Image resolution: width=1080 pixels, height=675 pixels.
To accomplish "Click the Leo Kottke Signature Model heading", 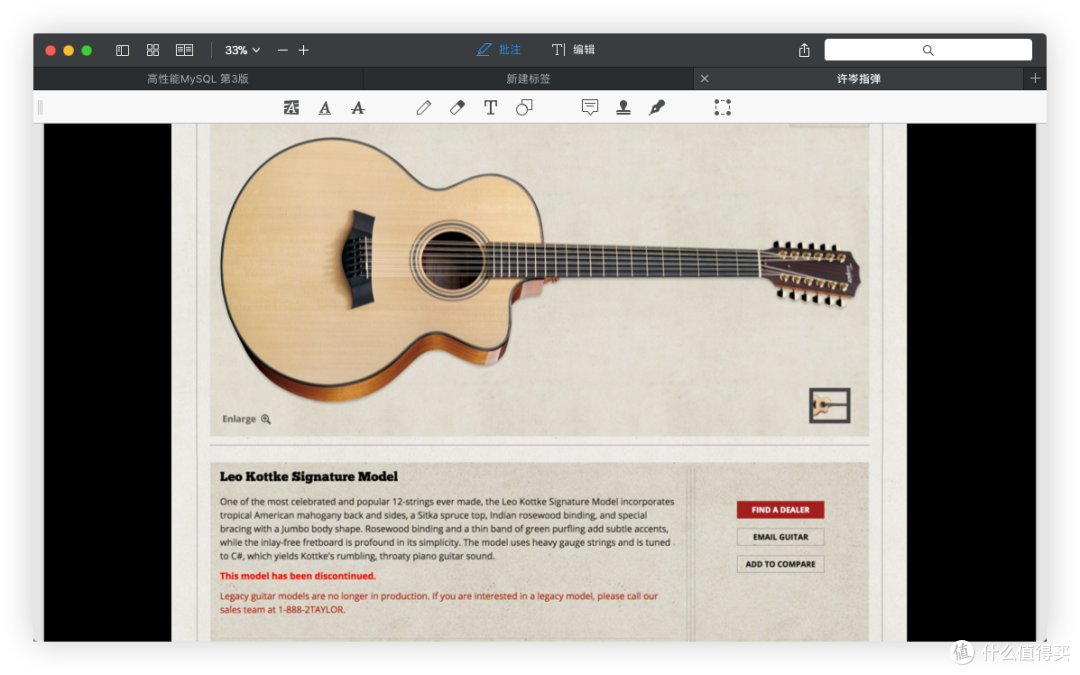I will click(309, 477).
